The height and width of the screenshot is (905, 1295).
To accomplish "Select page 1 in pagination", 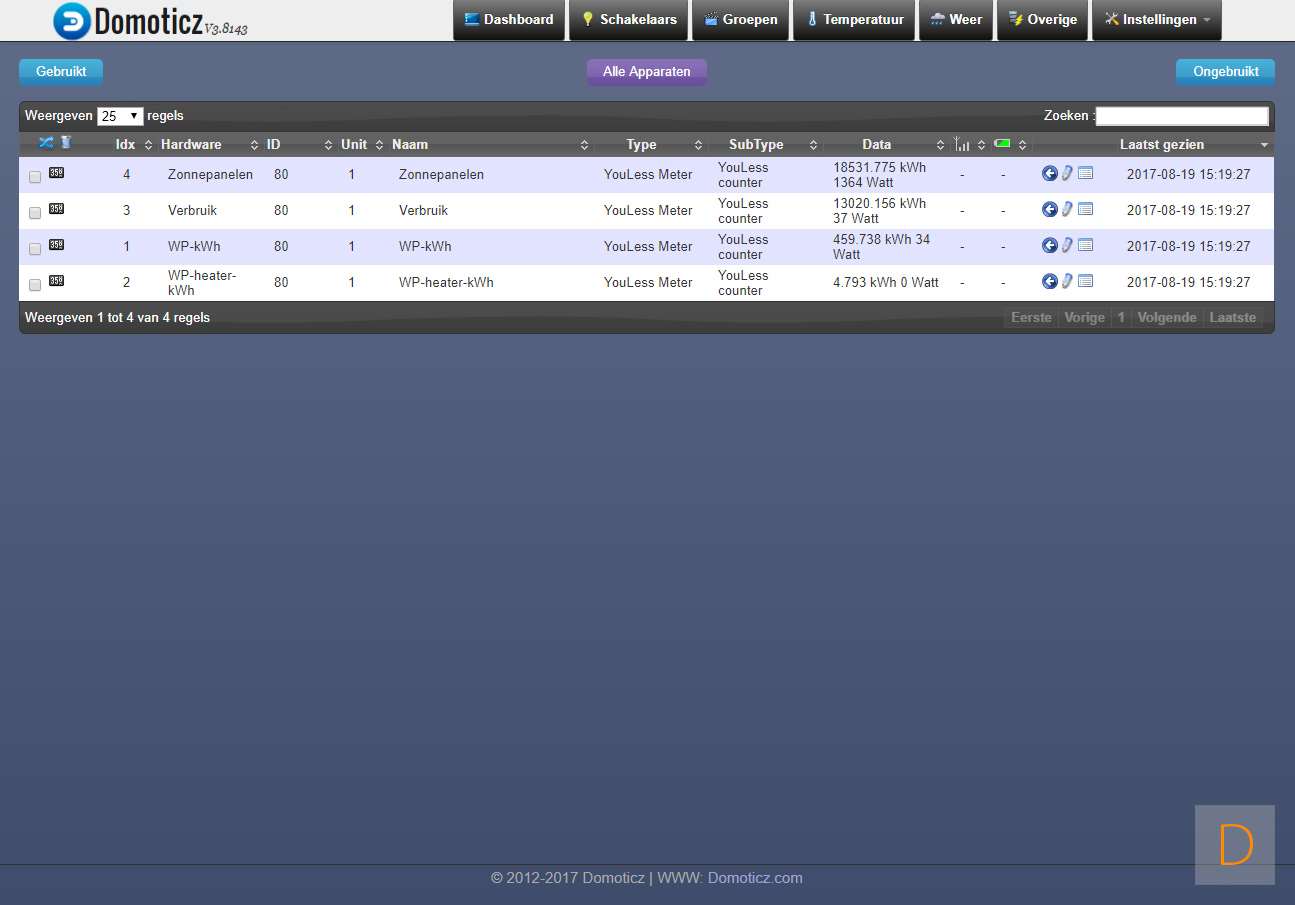I will pos(1121,317).
